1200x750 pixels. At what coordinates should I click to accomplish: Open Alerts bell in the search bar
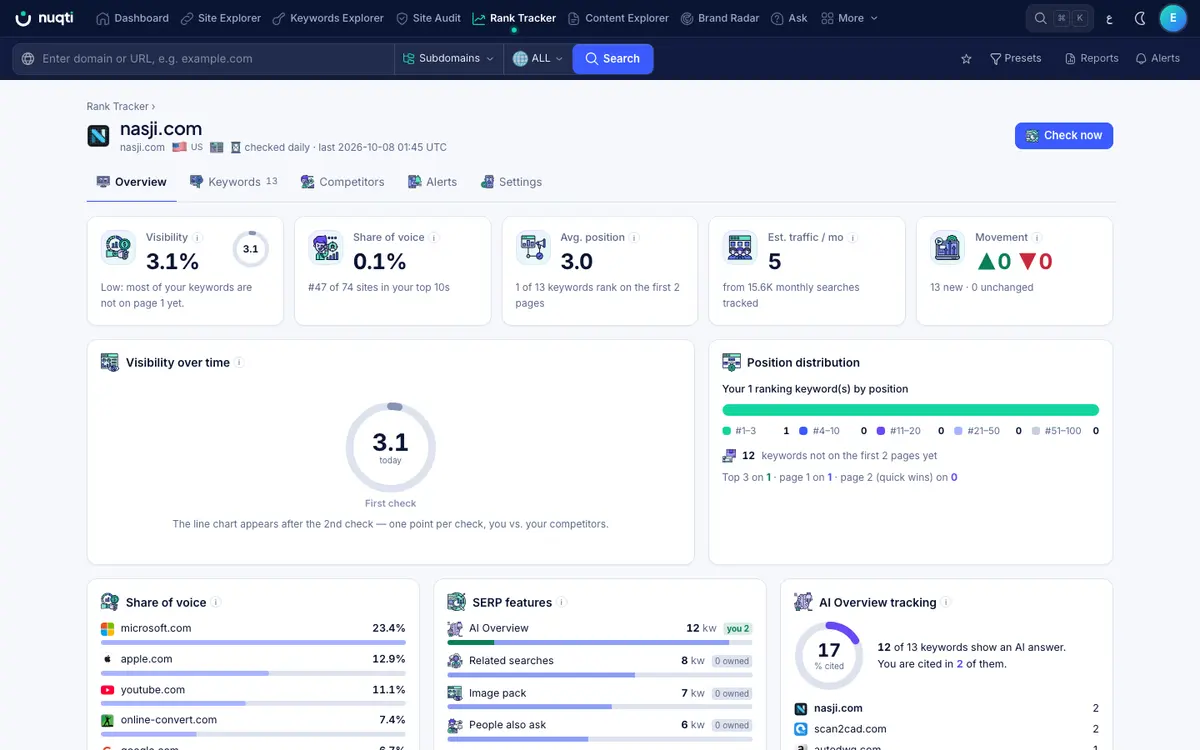click(x=1157, y=59)
